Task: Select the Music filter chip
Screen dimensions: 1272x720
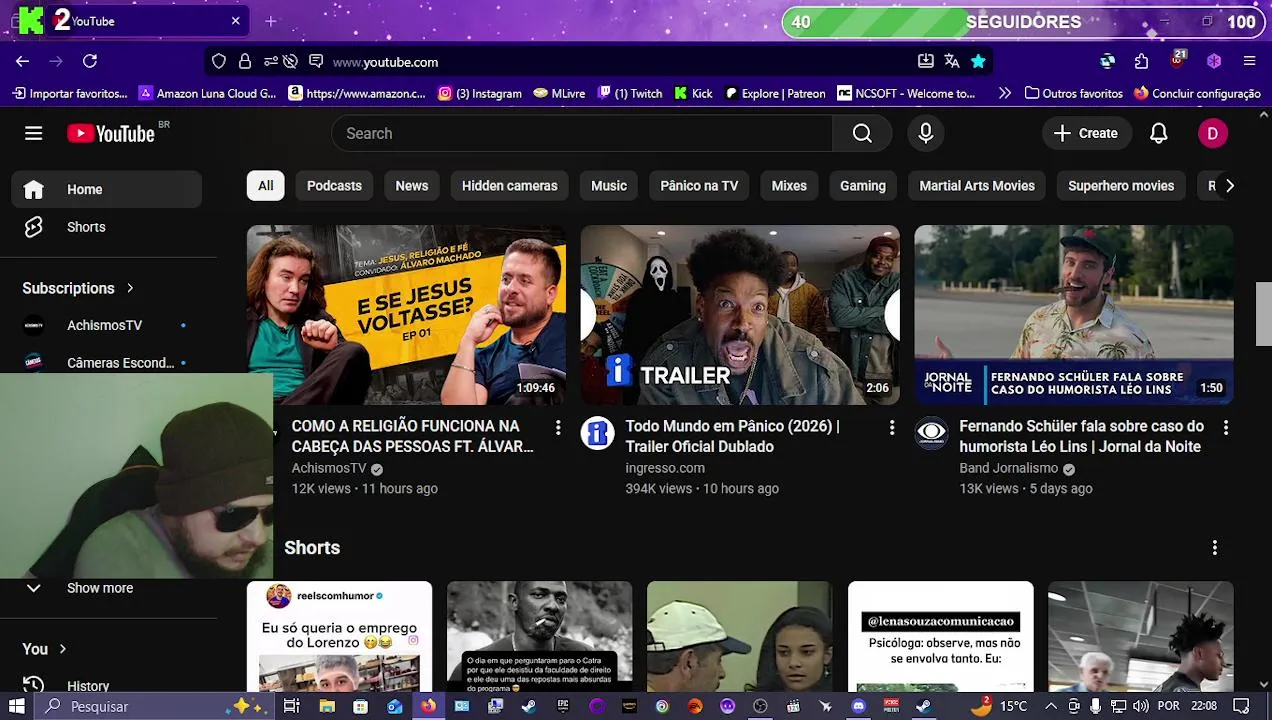Action: pos(608,185)
